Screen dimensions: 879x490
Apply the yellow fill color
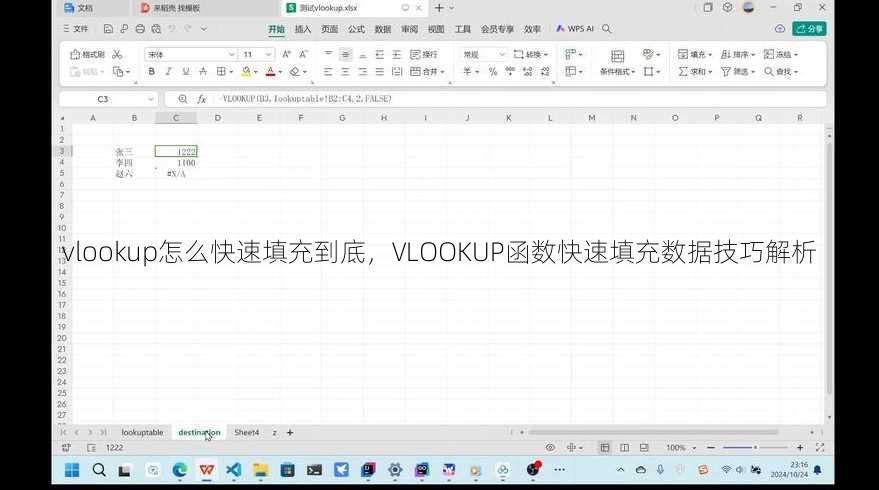point(246,72)
